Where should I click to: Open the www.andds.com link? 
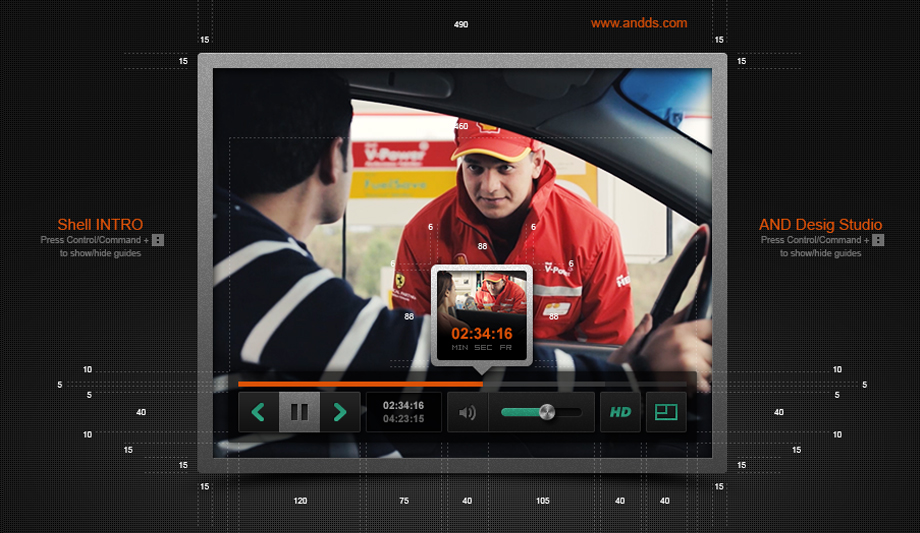click(x=639, y=23)
